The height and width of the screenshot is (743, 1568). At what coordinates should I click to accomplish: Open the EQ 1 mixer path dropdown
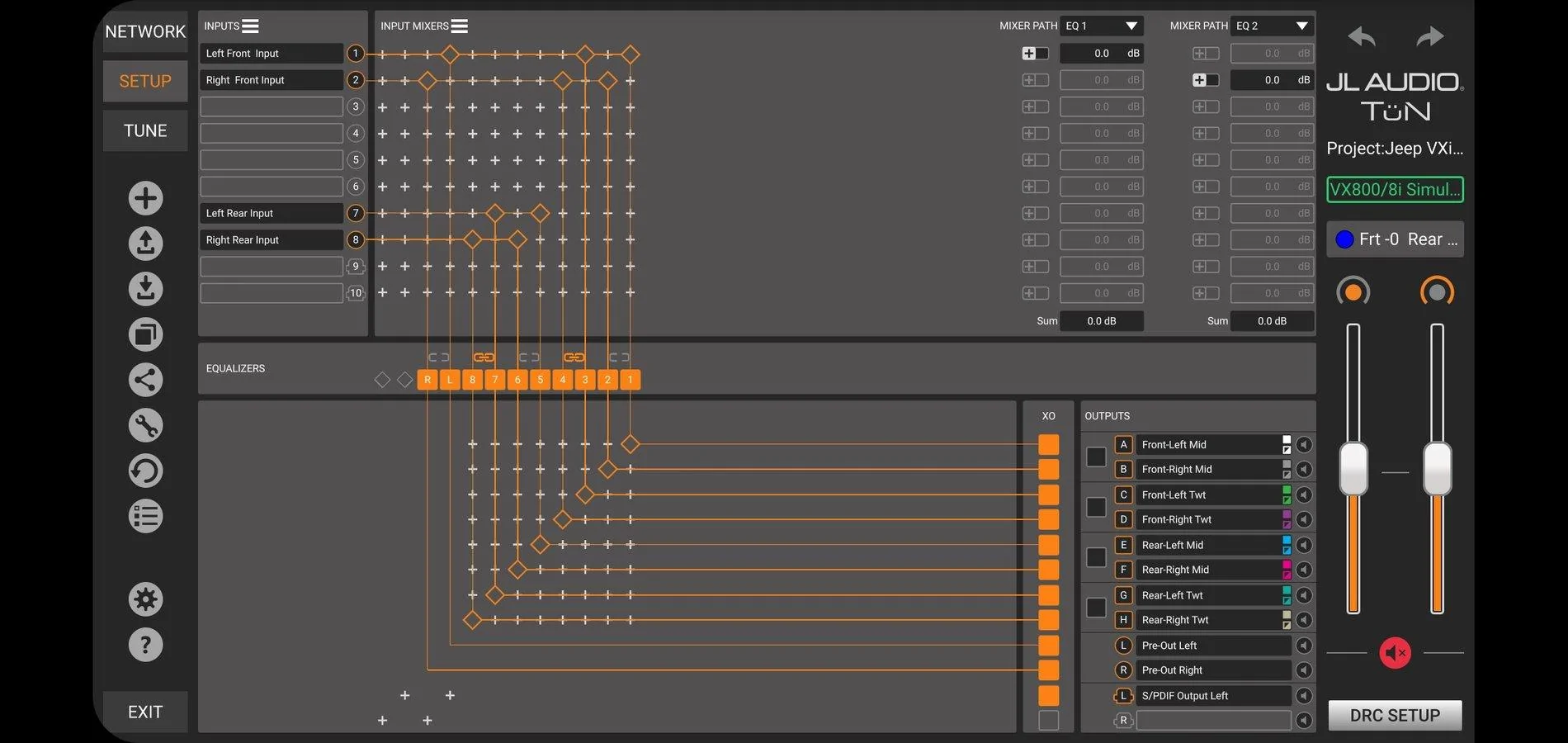click(x=1102, y=26)
